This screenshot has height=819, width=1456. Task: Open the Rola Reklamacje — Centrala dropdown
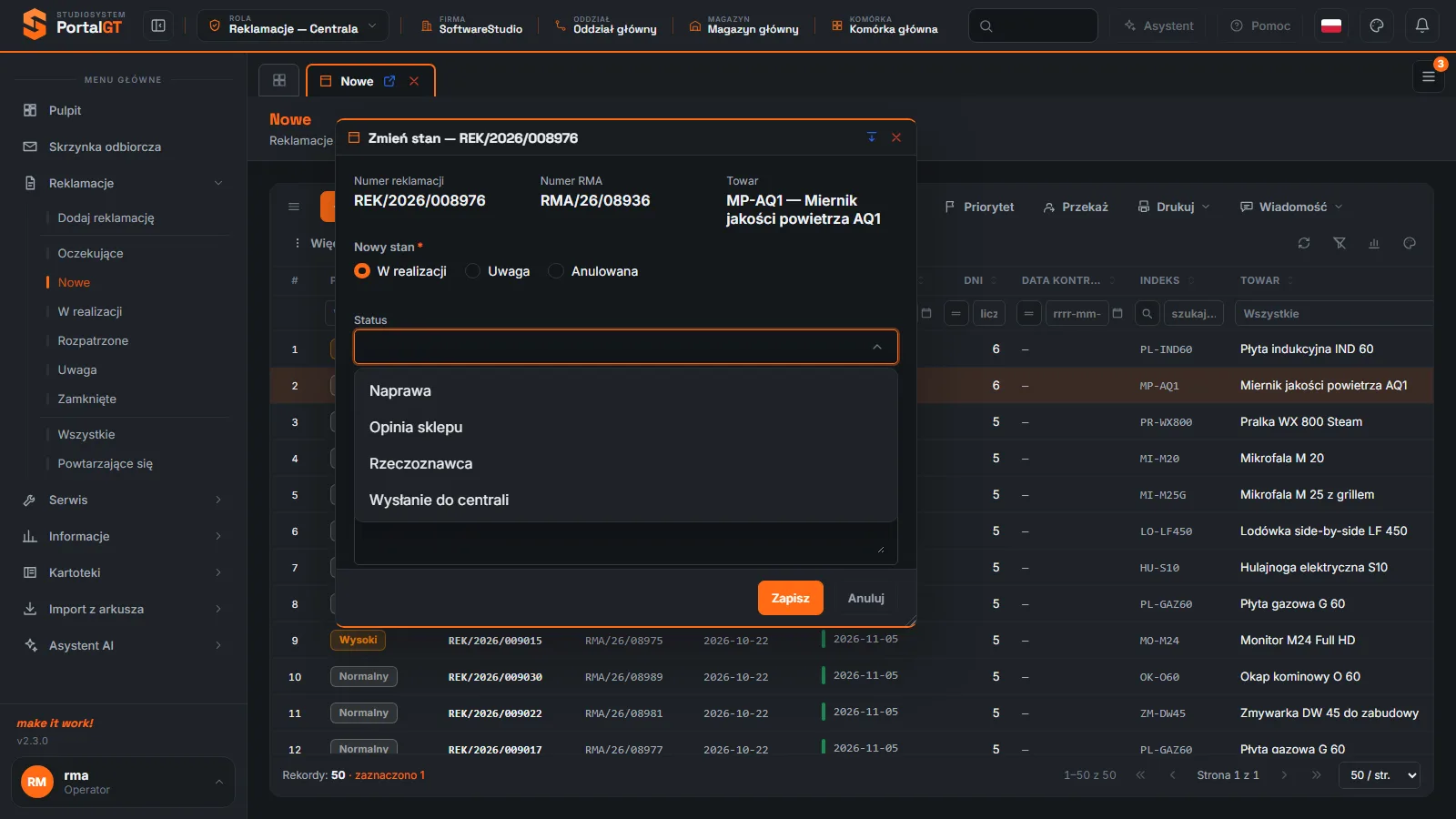coord(293,25)
